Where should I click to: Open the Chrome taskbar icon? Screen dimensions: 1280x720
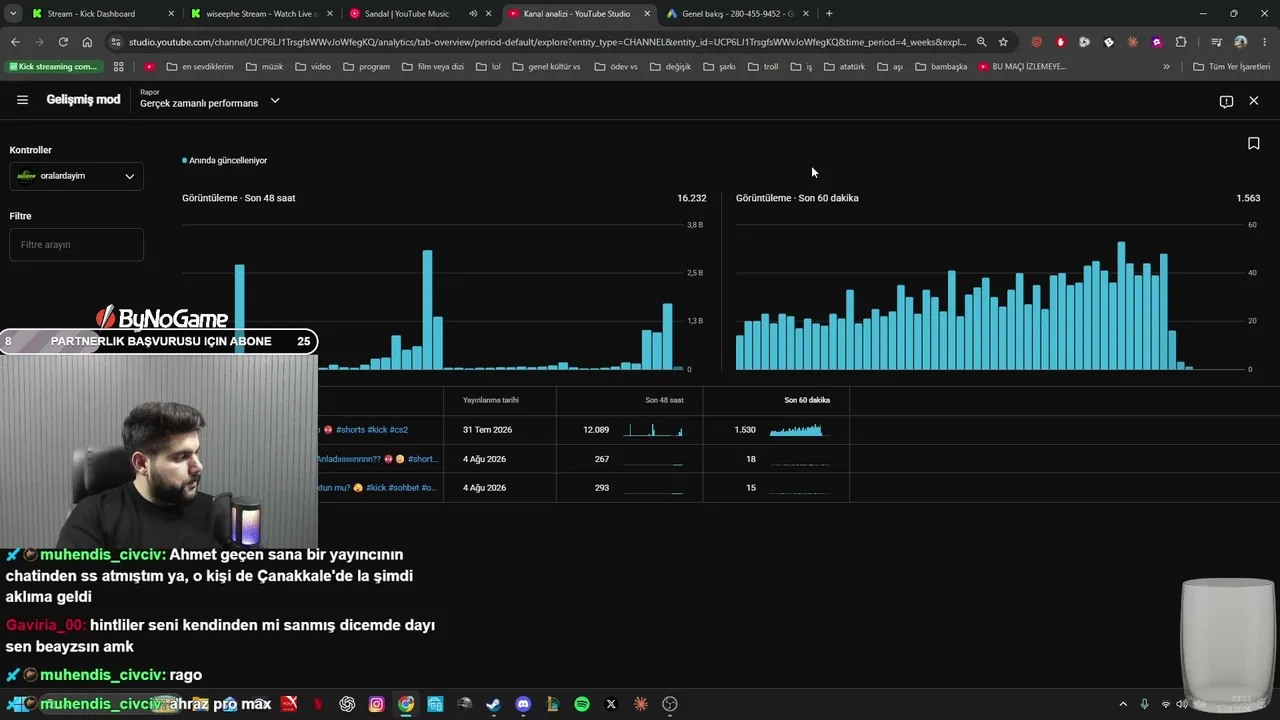coord(406,704)
